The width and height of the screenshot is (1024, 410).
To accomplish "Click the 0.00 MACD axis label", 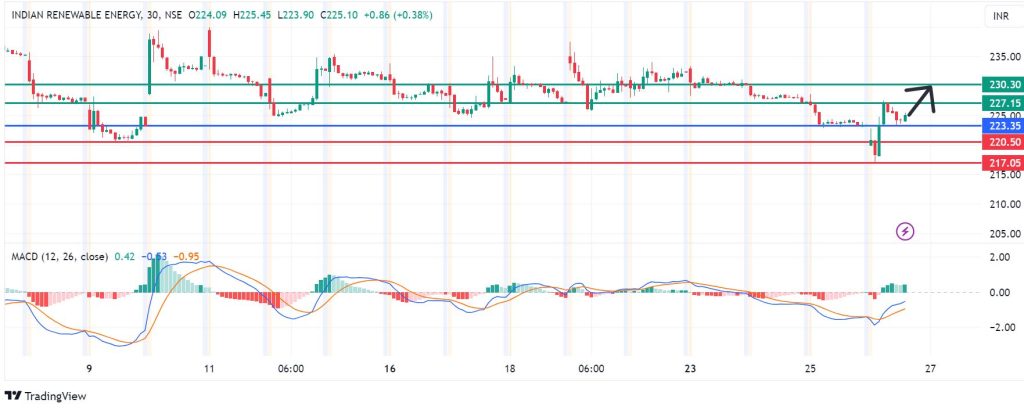I will click(x=1000, y=292).
